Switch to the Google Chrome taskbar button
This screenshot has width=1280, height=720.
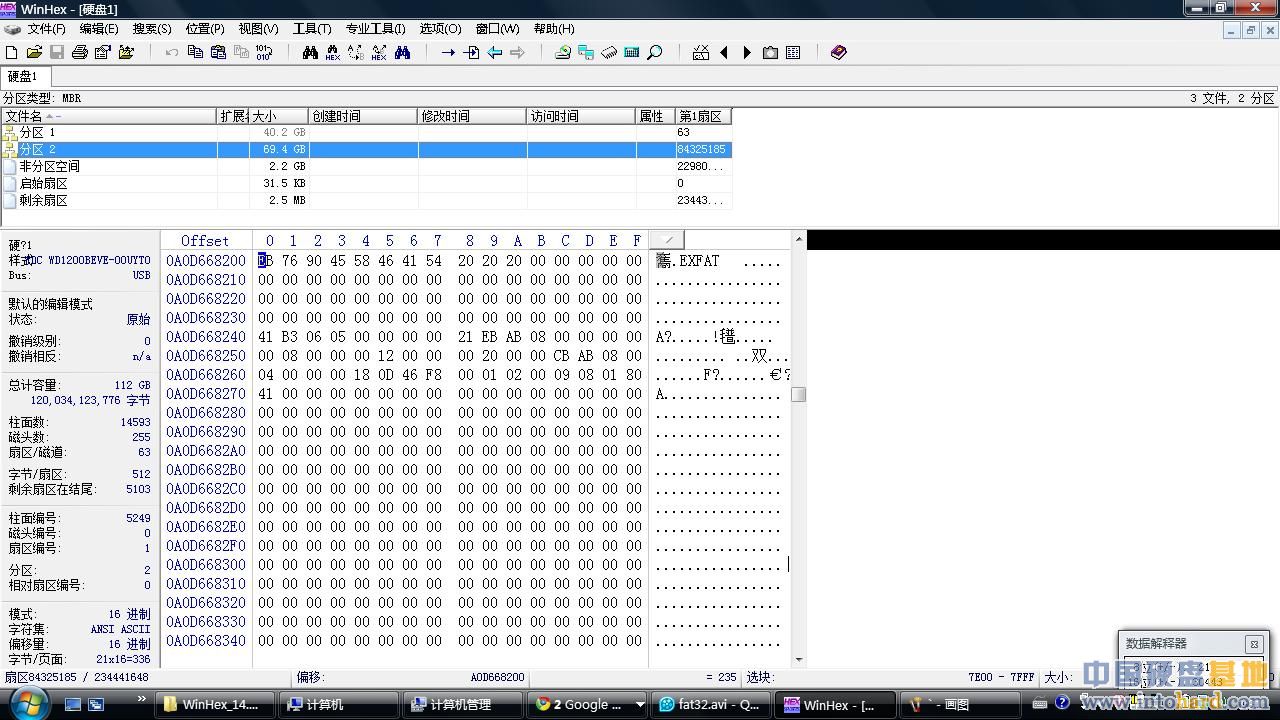[x=588, y=705]
